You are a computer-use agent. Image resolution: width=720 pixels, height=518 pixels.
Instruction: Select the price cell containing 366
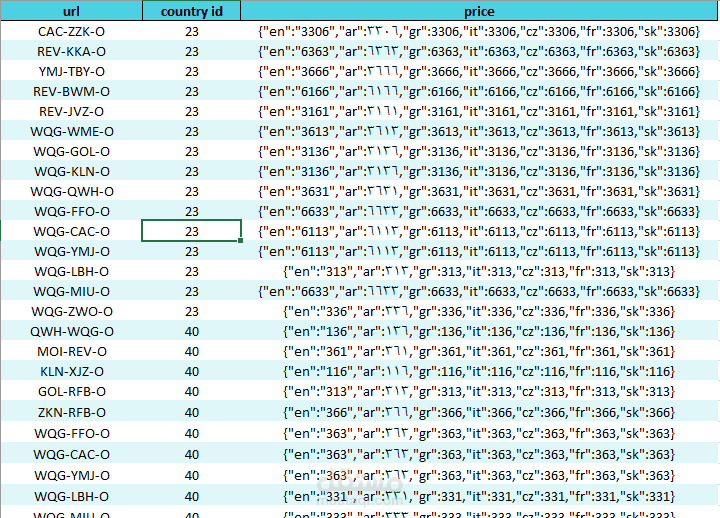(x=479, y=412)
